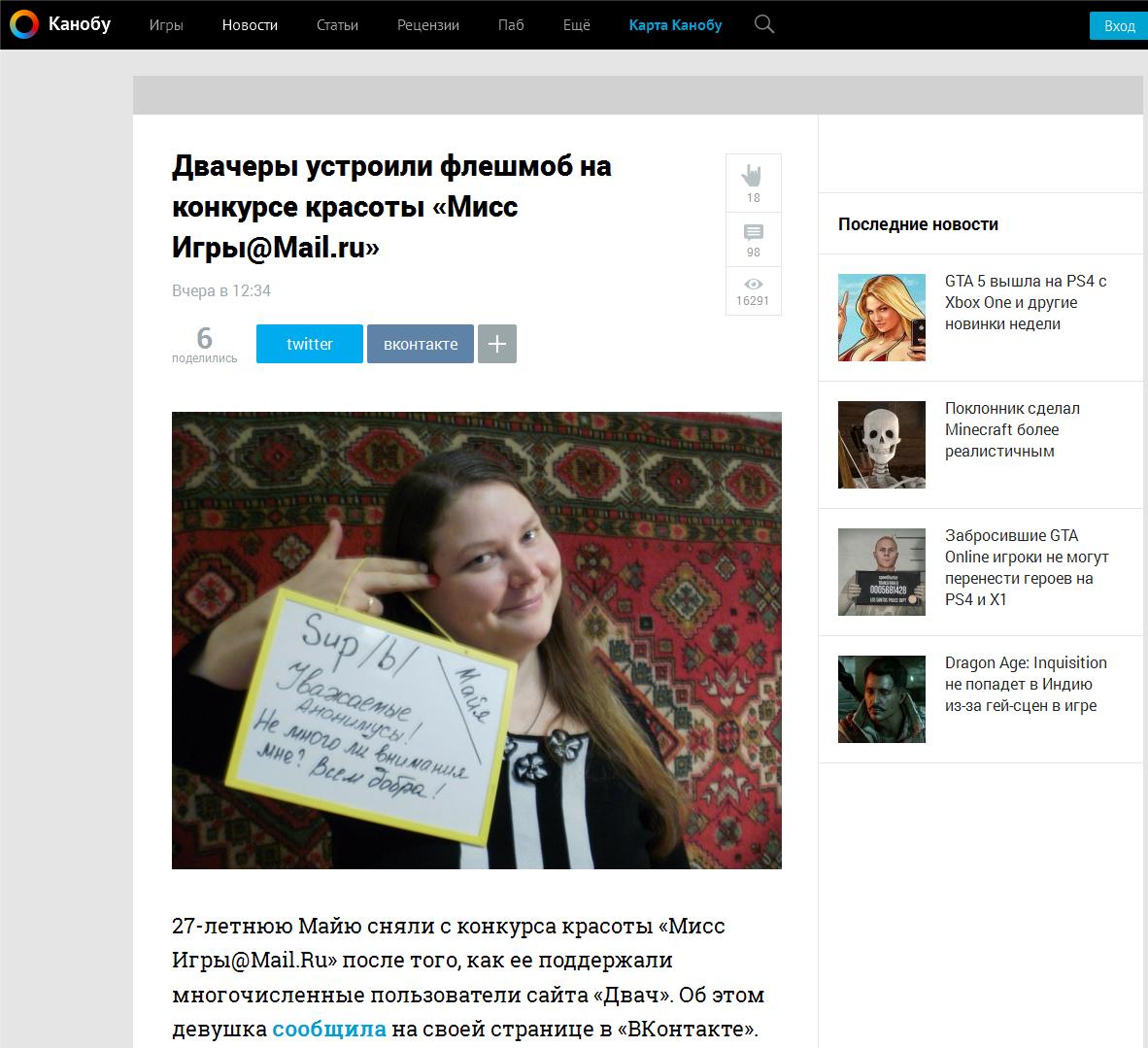Open the main article photo
1148x1048 pixels.
pos(477,640)
